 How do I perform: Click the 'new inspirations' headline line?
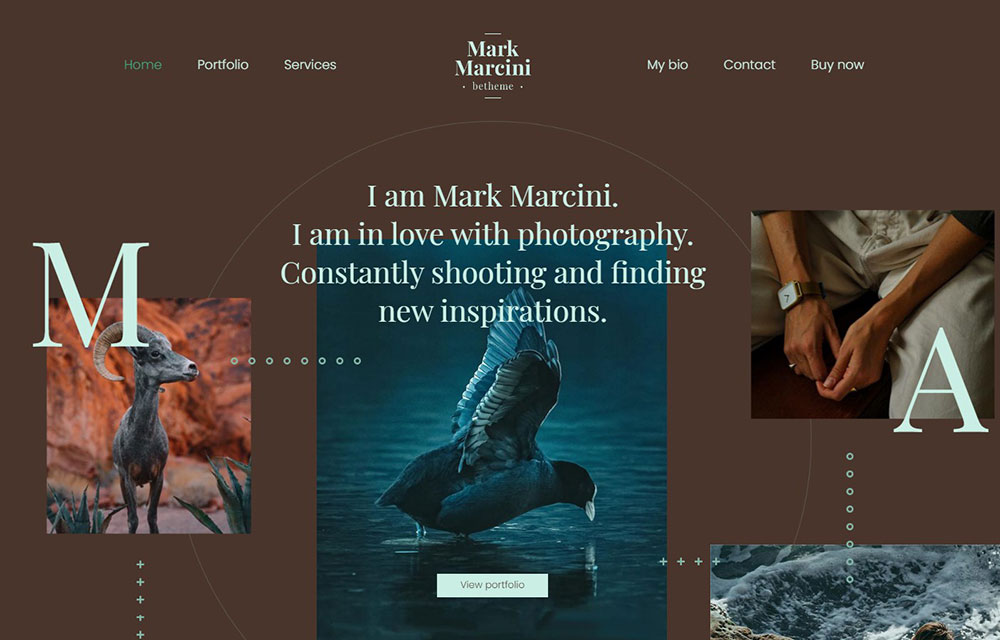492,311
